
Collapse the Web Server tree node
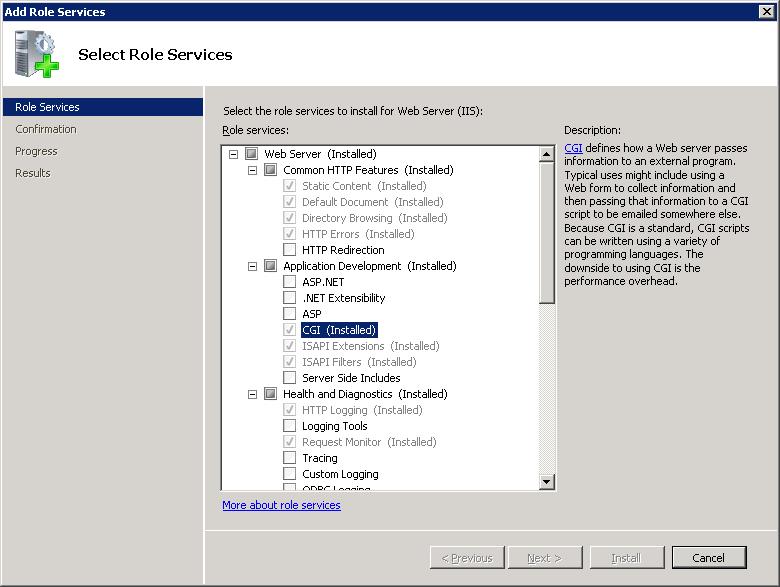click(233, 154)
